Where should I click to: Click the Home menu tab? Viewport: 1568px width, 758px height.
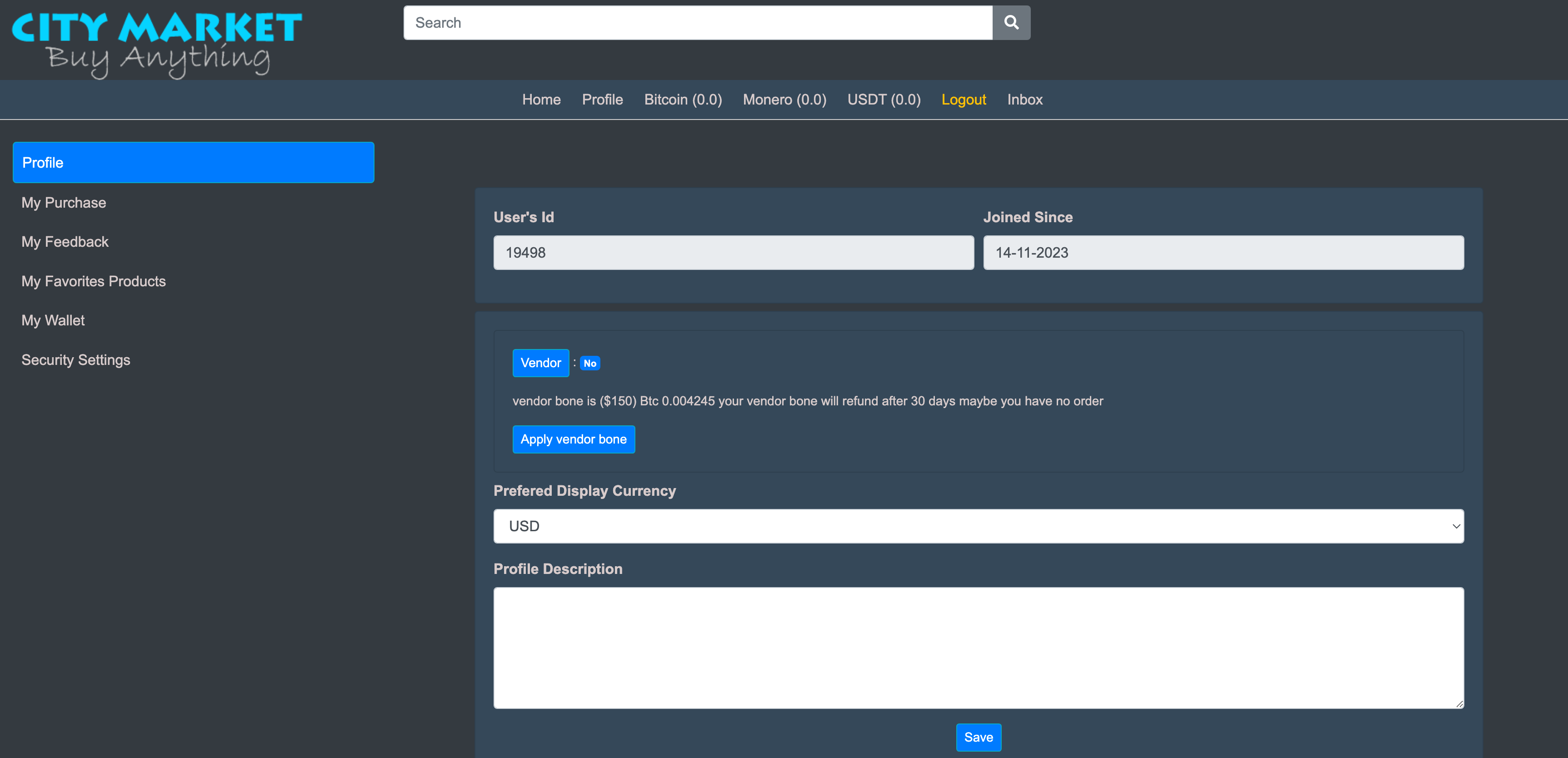coord(541,99)
